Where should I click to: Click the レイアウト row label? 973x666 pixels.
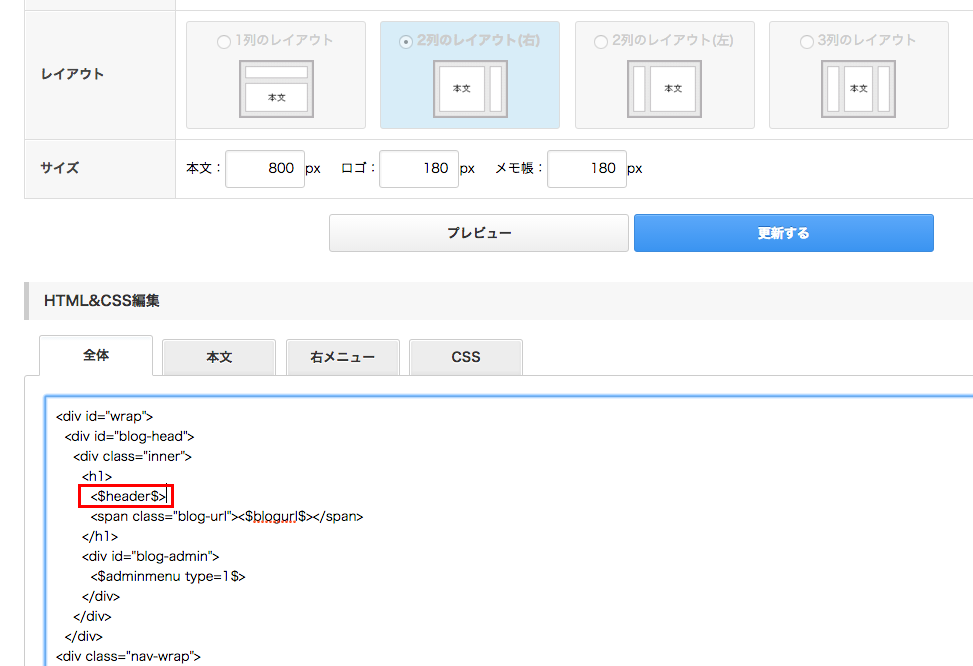pos(73,74)
